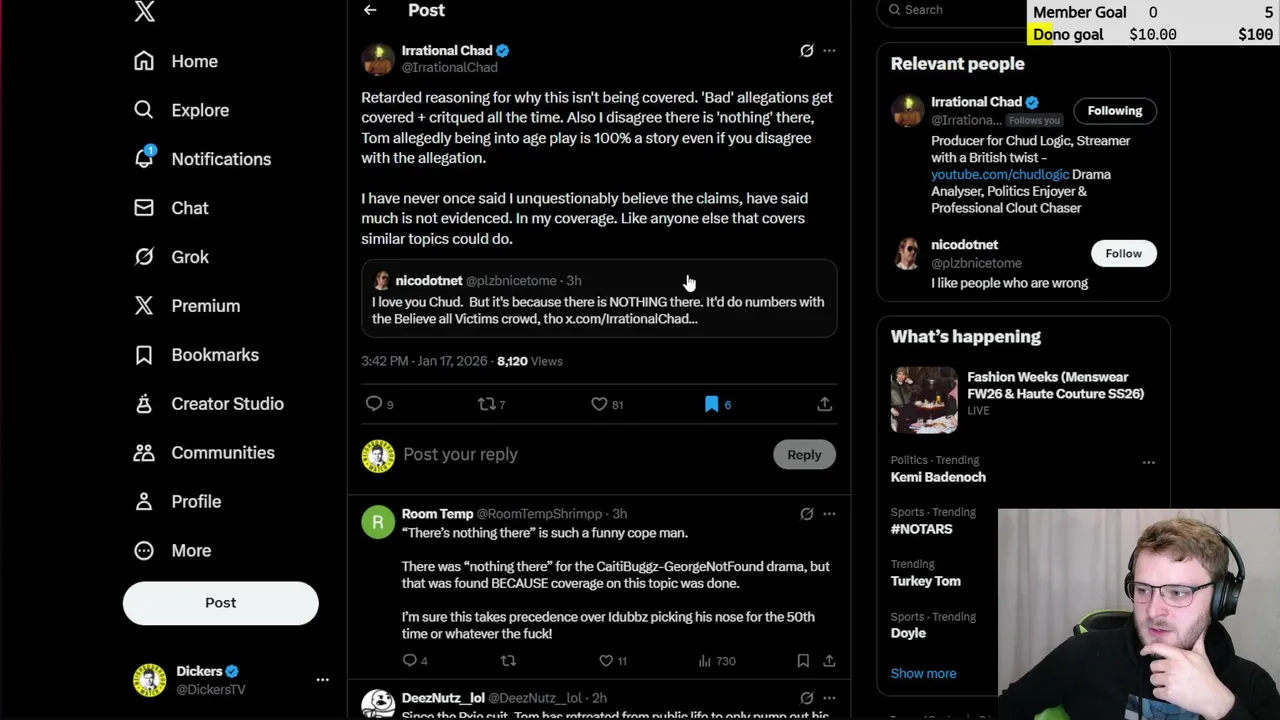Open Fashion Weeks live thumbnail
Image resolution: width=1280 pixels, height=720 pixels.
[x=924, y=399]
